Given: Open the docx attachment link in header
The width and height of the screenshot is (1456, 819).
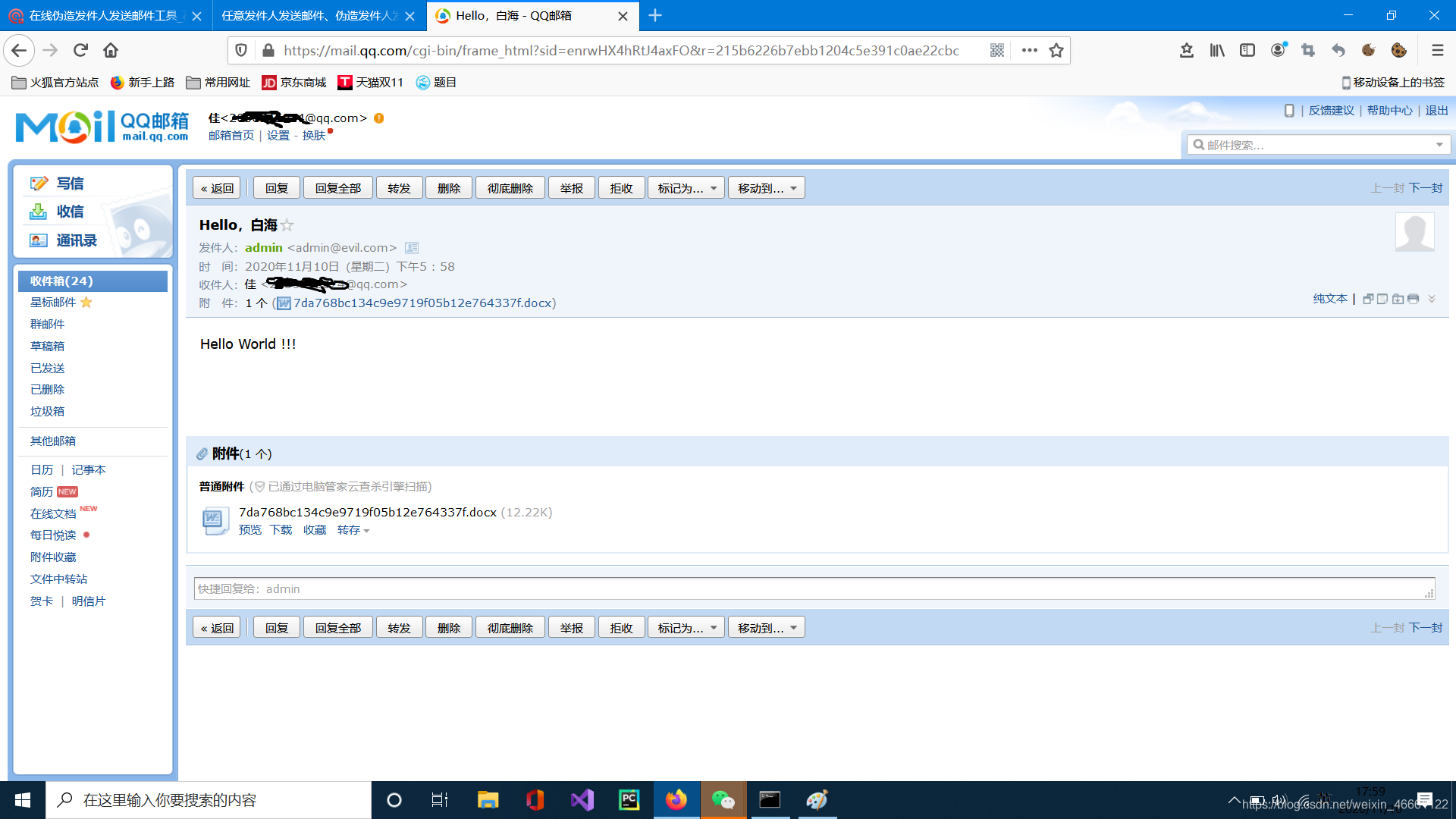Looking at the screenshot, I should click(422, 303).
